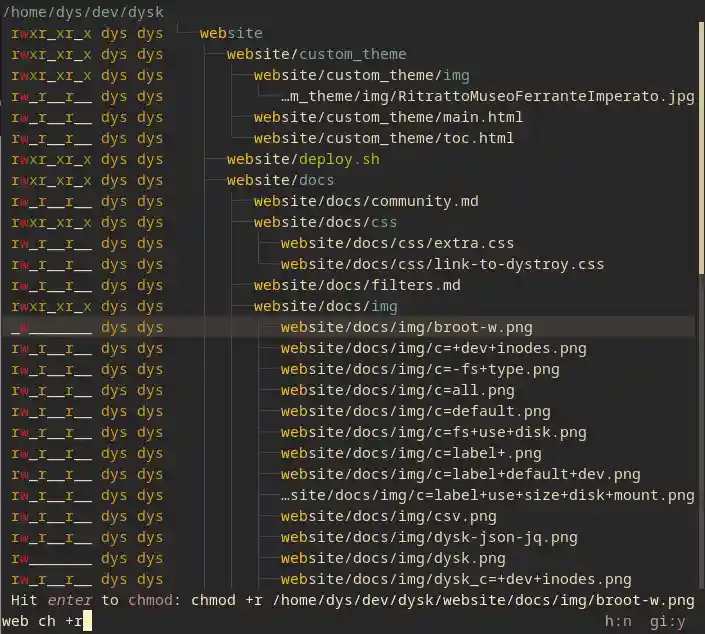The width and height of the screenshot is (705, 634).
Task: Click the owner 'dys' on the broot-w.png row
Action: 114,327
